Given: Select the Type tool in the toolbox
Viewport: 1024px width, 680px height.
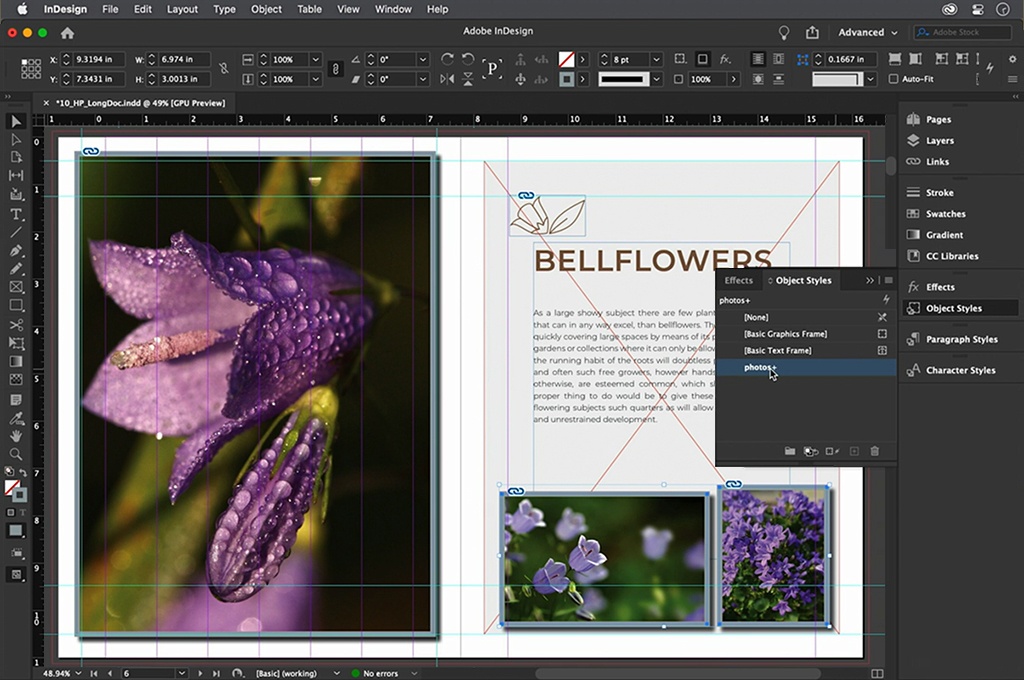Looking at the screenshot, I should point(16,214).
